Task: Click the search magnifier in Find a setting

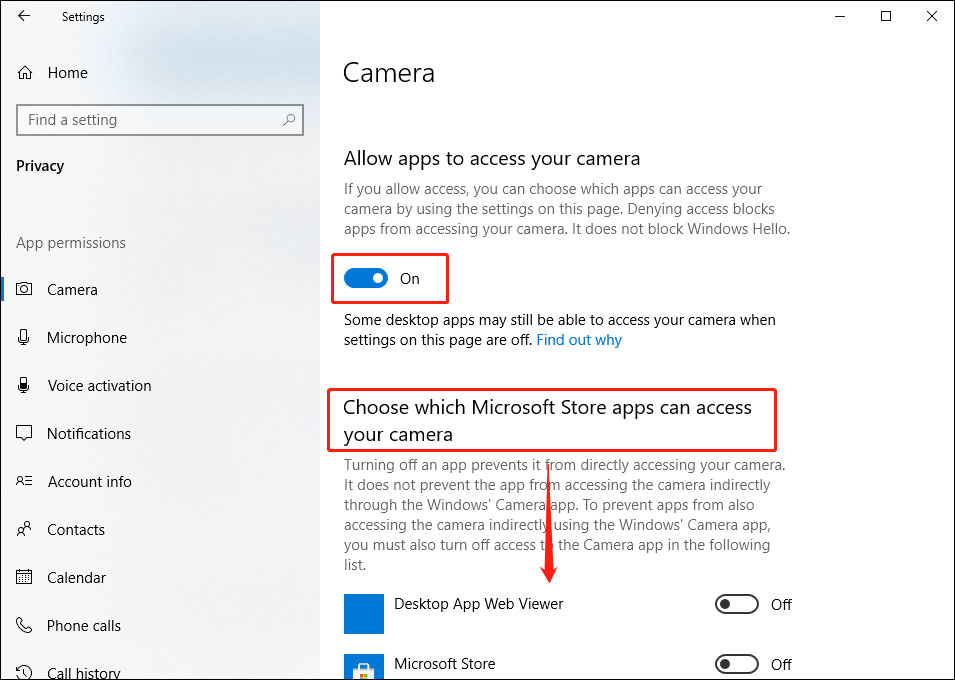Action: [289, 120]
